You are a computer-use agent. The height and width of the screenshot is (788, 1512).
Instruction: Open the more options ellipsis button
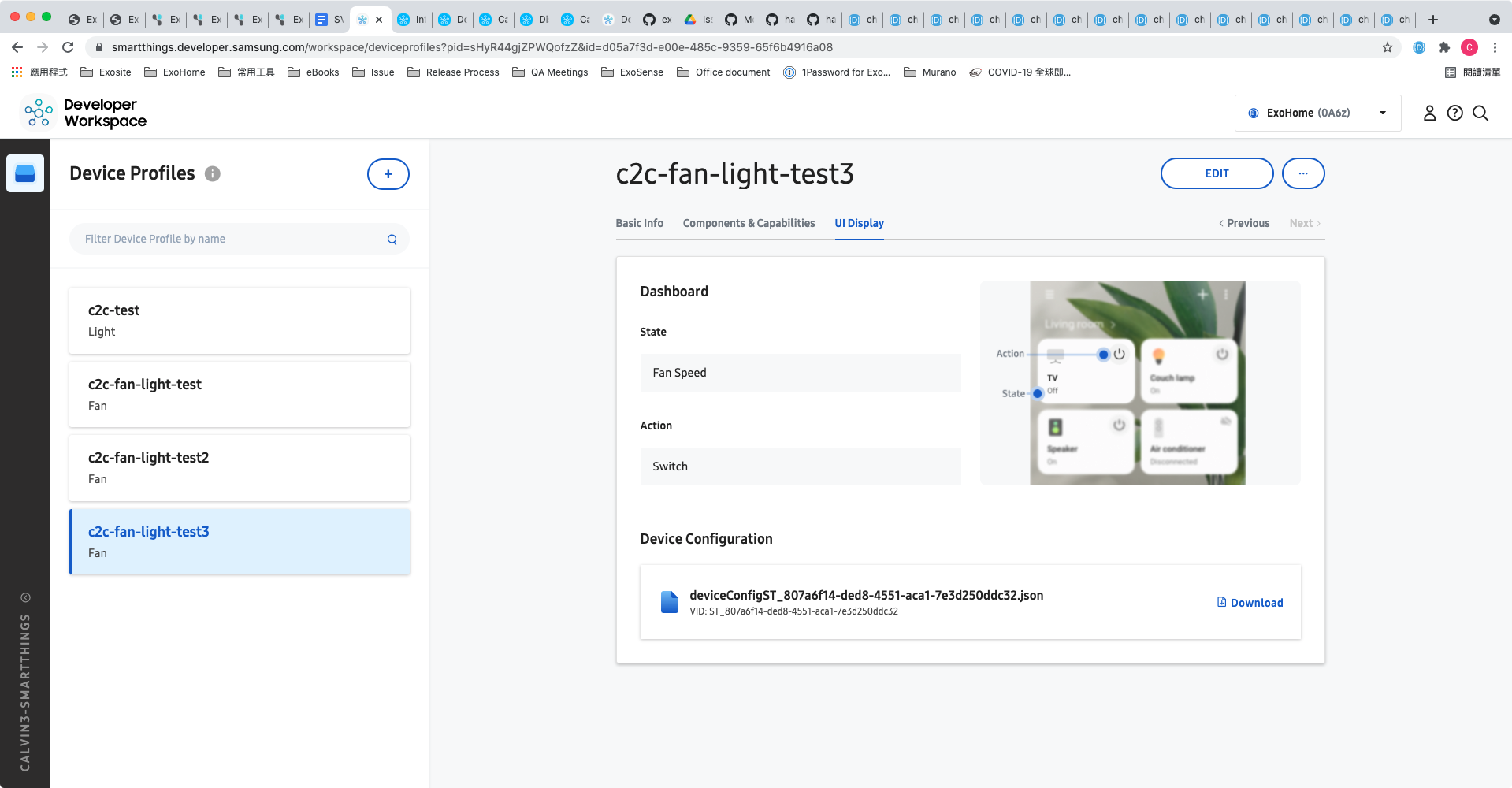[x=1303, y=173]
